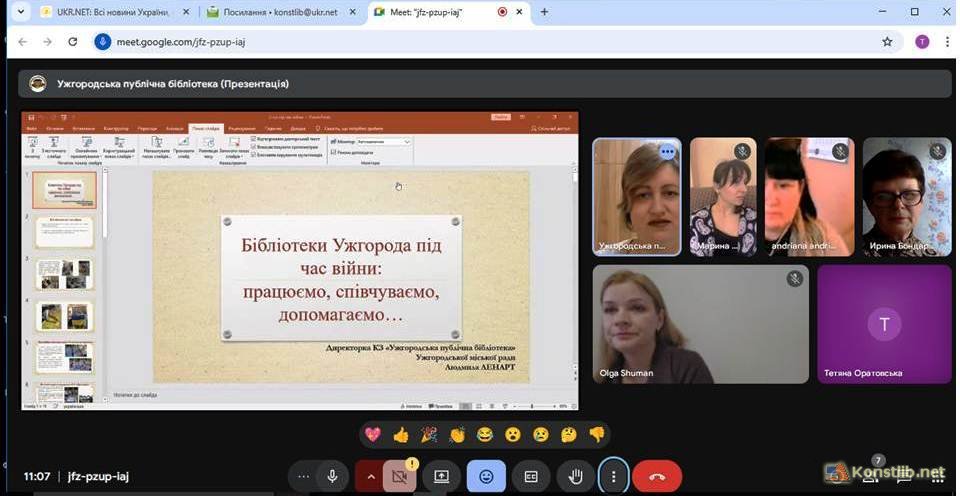Go back to previous page

point(23,42)
